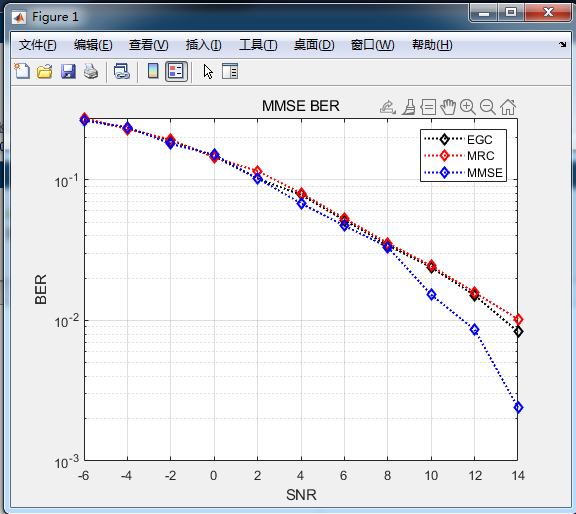Click the New Figure icon
This screenshot has width=576, height=514.
[x=22, y=71]
